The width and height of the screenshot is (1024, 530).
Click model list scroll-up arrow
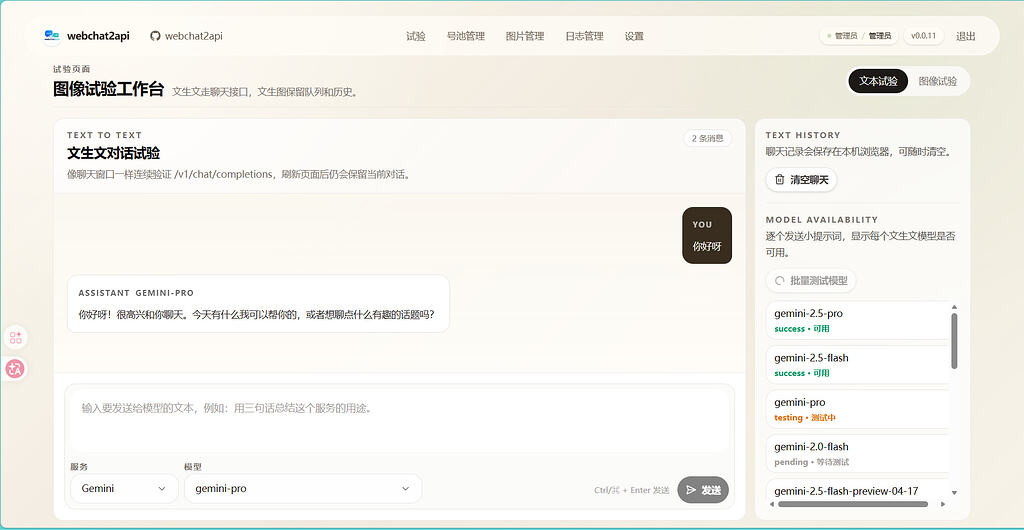coord(954,307)
